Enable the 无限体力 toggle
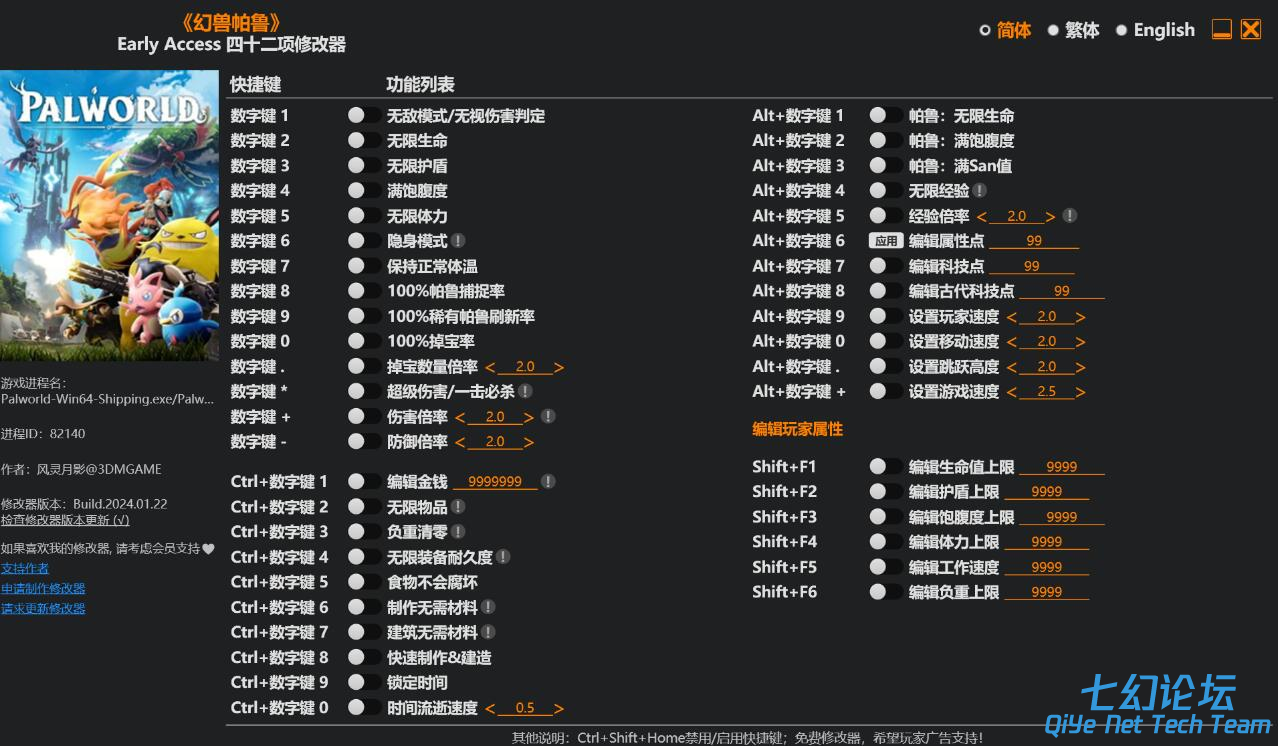The height and width of the screenshot is (746, 1278). pos(364,215)
